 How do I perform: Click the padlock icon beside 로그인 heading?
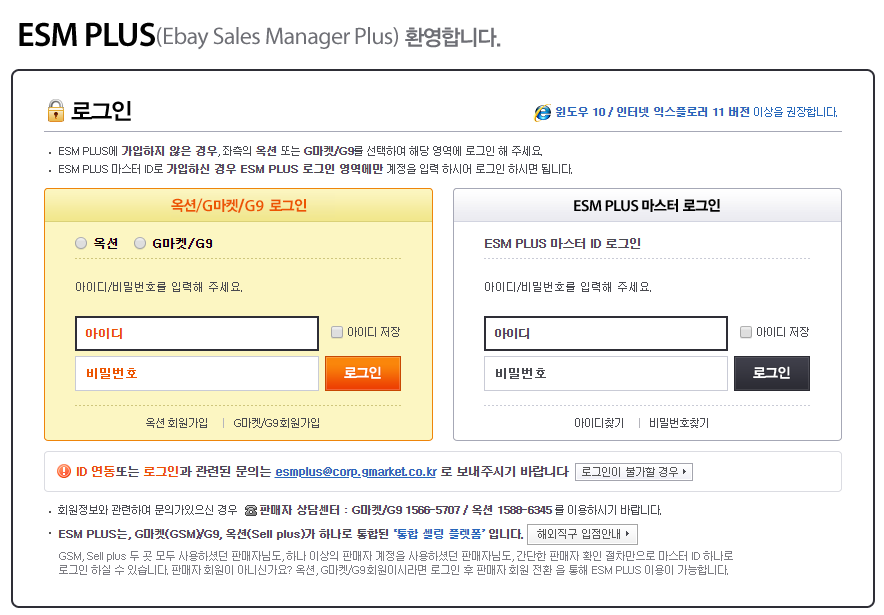[x=55, y=110]
